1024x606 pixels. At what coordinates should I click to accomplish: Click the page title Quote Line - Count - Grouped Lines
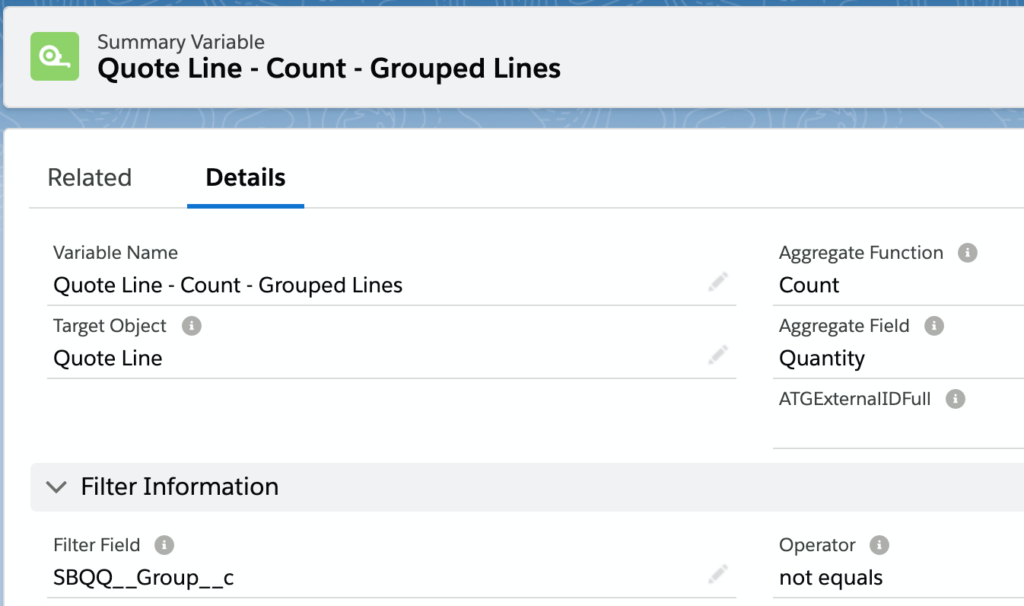coord(328,69)
